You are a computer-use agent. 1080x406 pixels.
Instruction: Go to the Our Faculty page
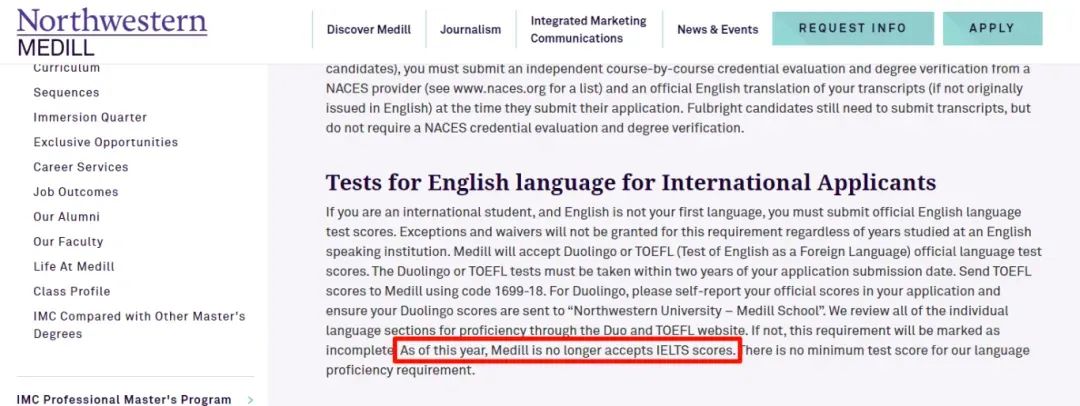(67, 242)
